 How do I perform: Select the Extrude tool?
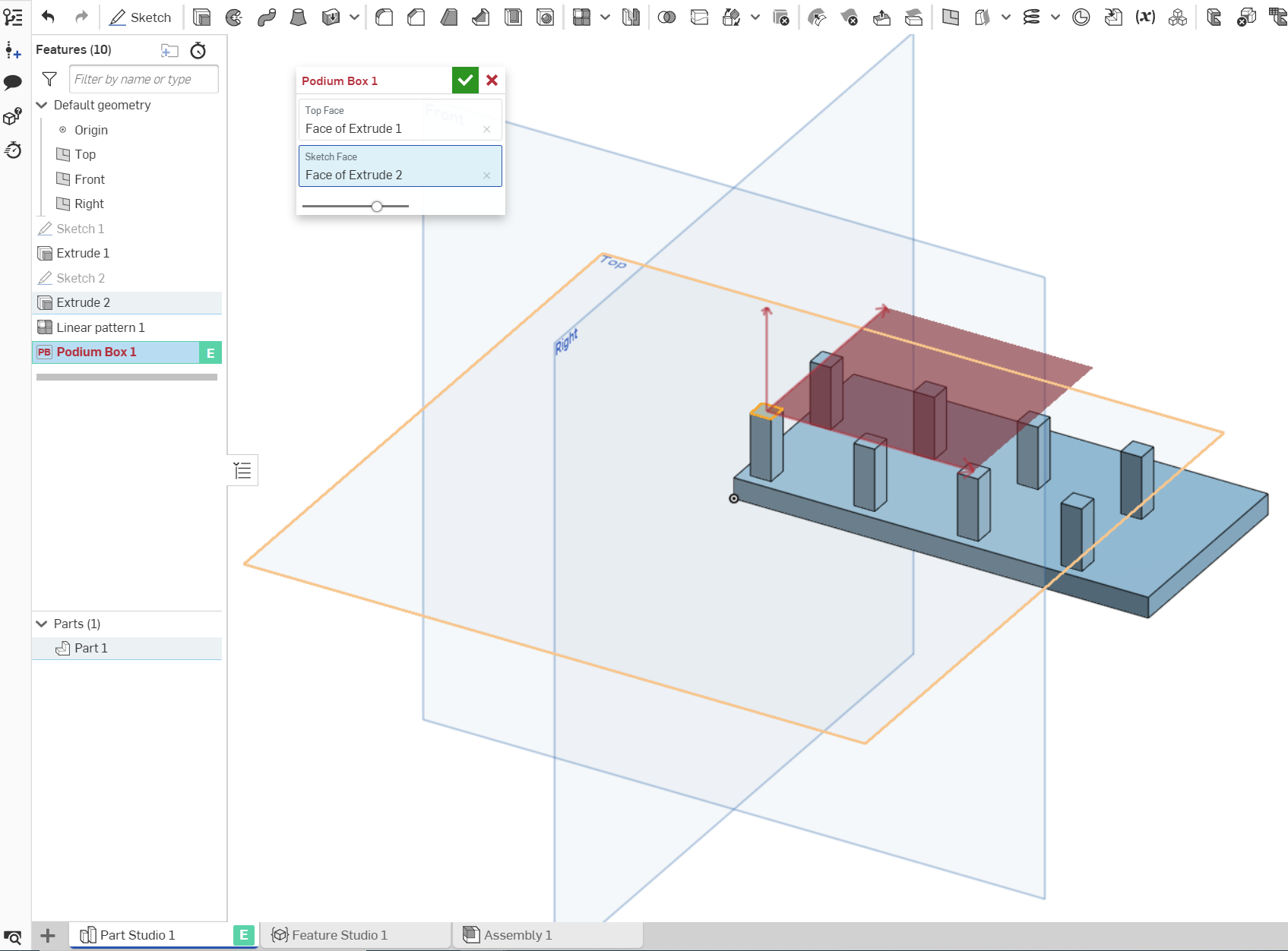pyautogui.click(x=201, y=17)
